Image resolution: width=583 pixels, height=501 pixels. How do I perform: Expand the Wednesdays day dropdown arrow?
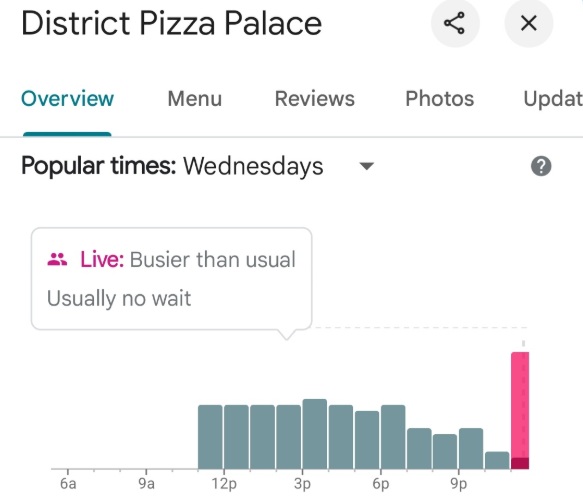(367, 166)
